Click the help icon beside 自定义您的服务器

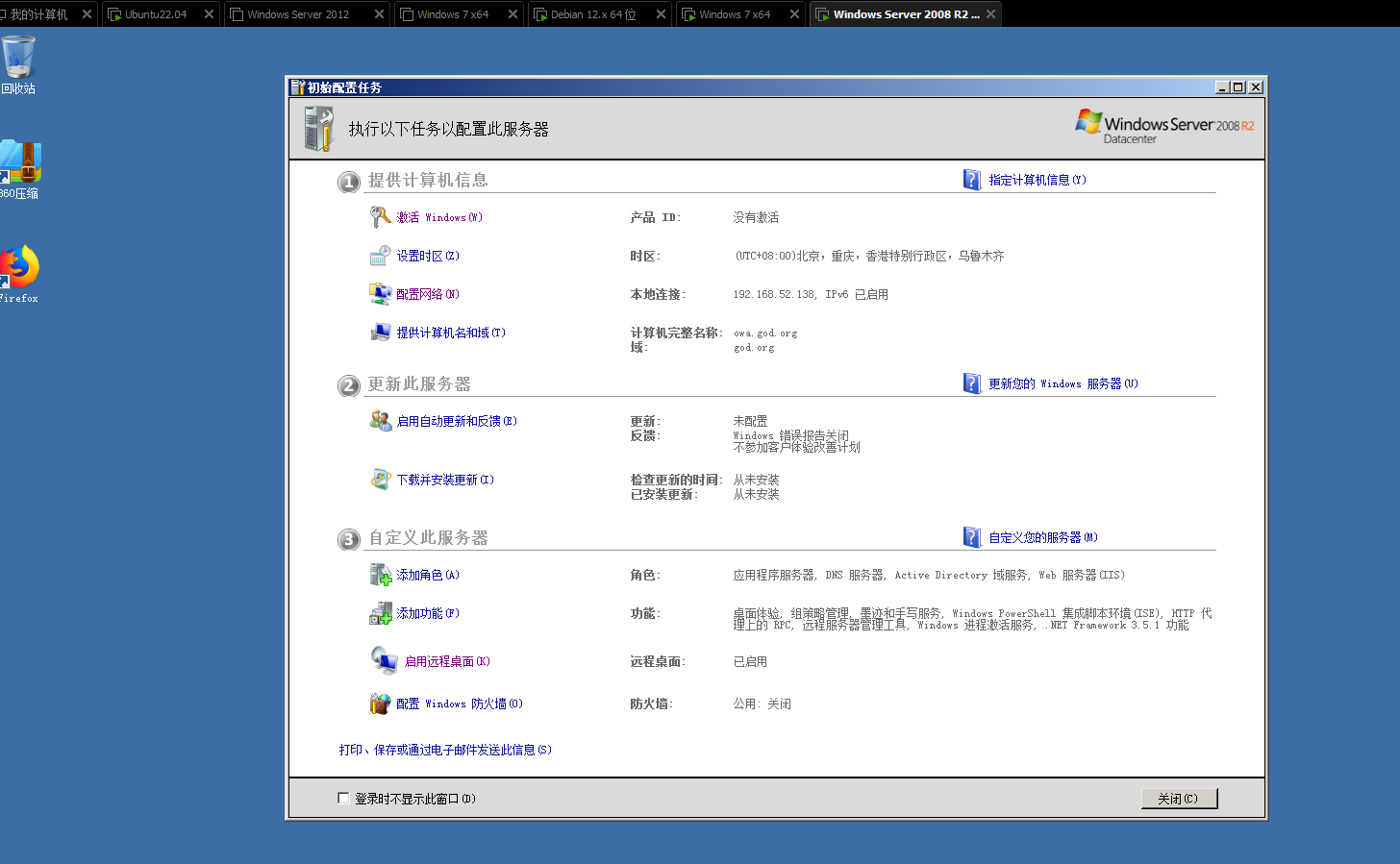pos(971,536)
